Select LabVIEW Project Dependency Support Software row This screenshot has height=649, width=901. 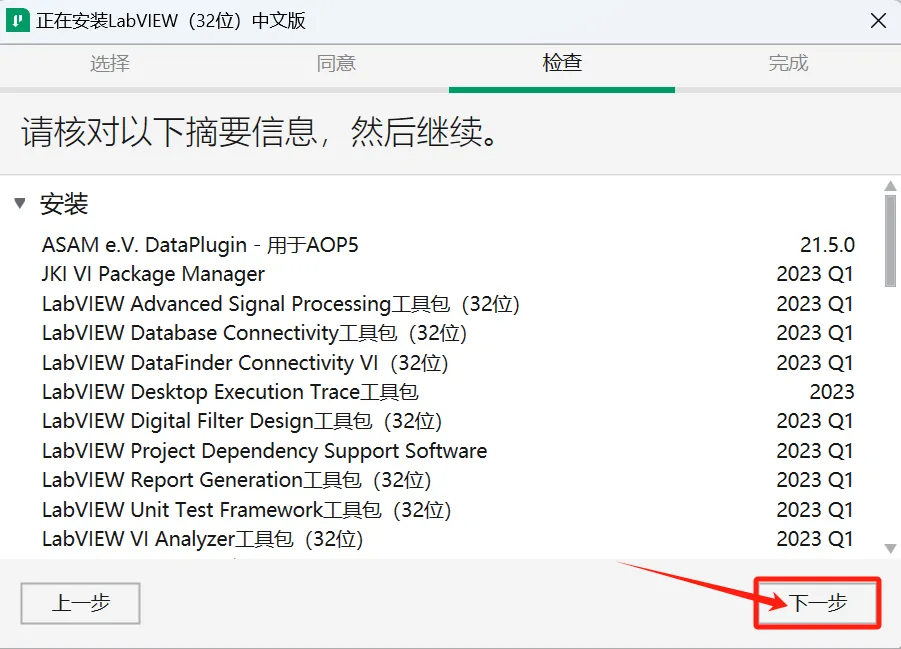pyautogui.click(x=448, y=451)
